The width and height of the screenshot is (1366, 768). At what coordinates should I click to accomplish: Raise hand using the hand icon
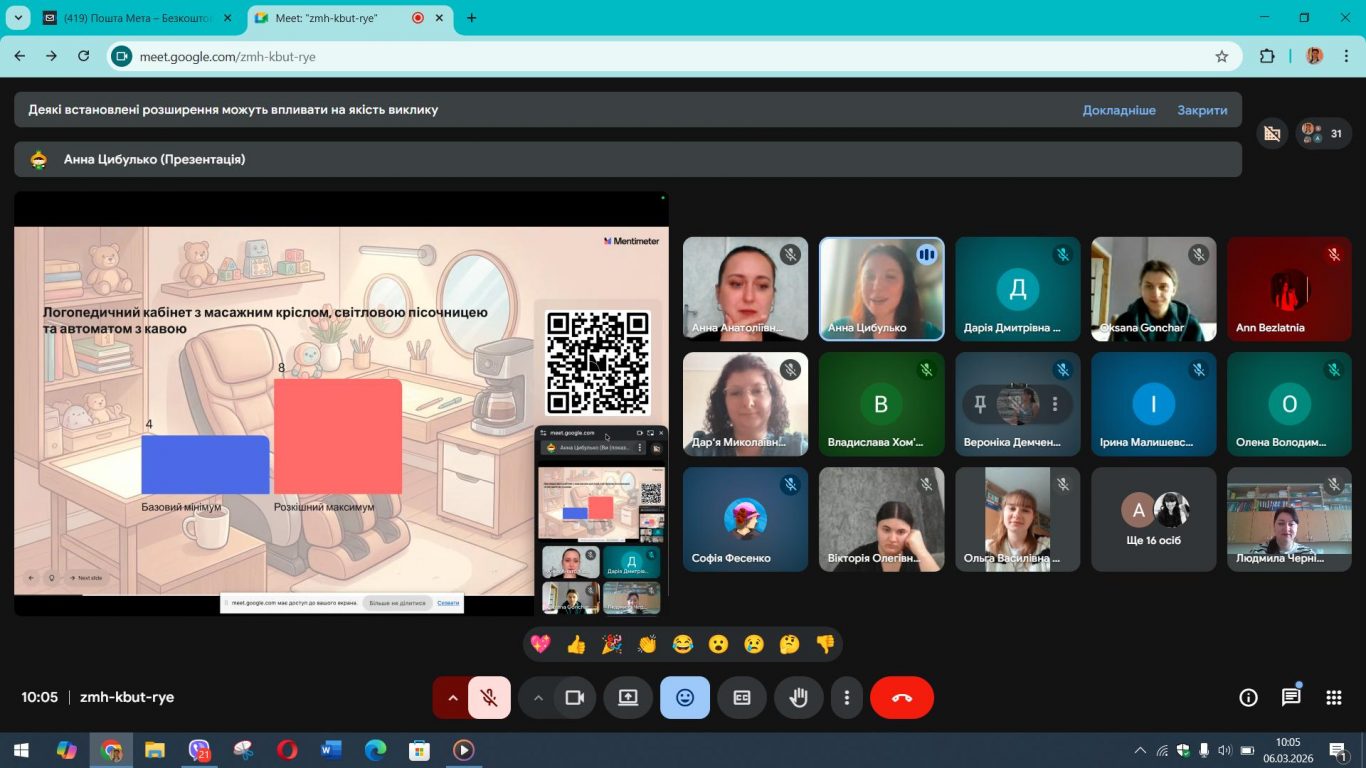pyautogui.click(x=799, y=698)
